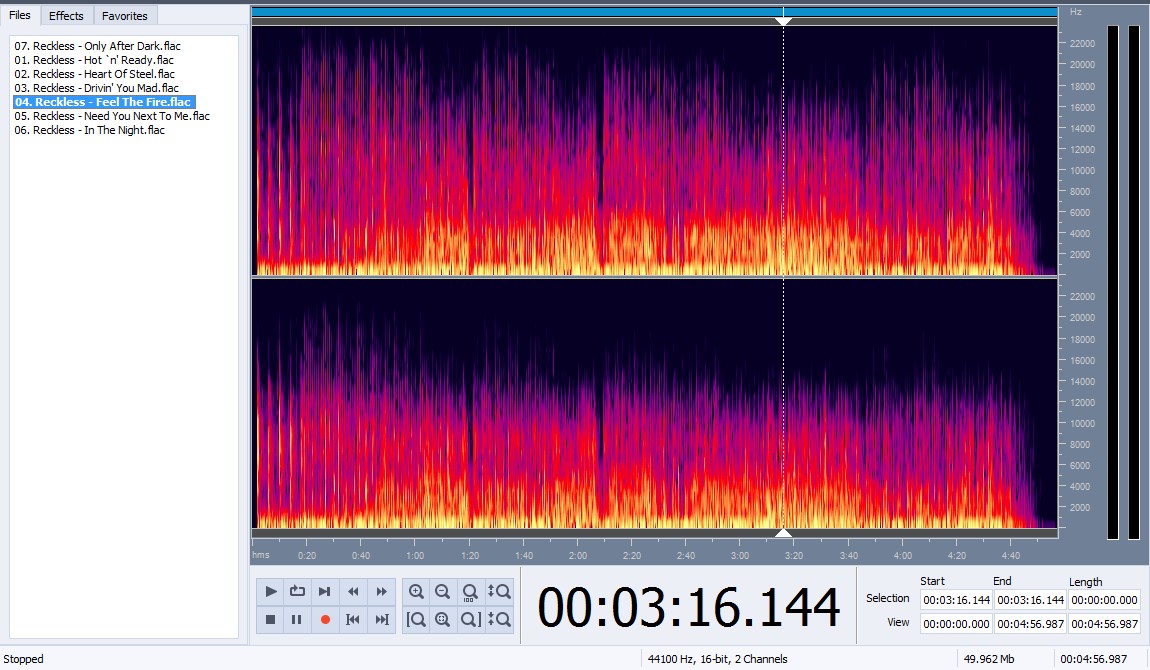Image resolution: width=1150 pixels, height=670 pixels.
Task: Open the Effects tab
Action: coord(66,15)
